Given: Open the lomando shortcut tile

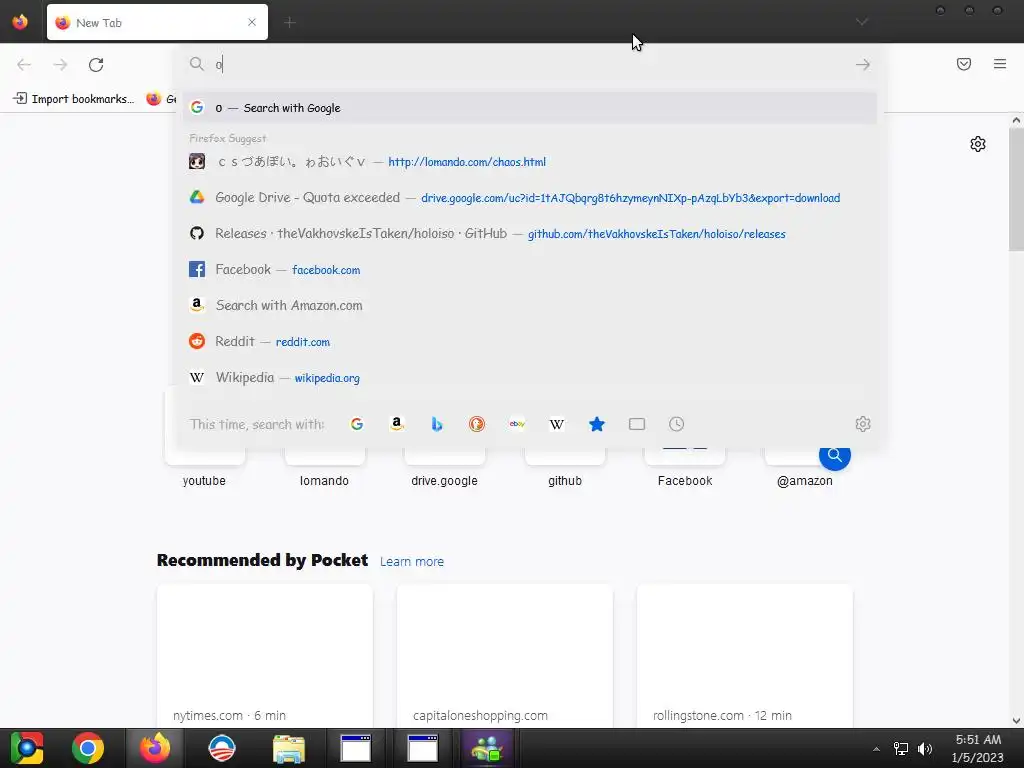Looking at the screenshot, I should (x=324, y=468).
